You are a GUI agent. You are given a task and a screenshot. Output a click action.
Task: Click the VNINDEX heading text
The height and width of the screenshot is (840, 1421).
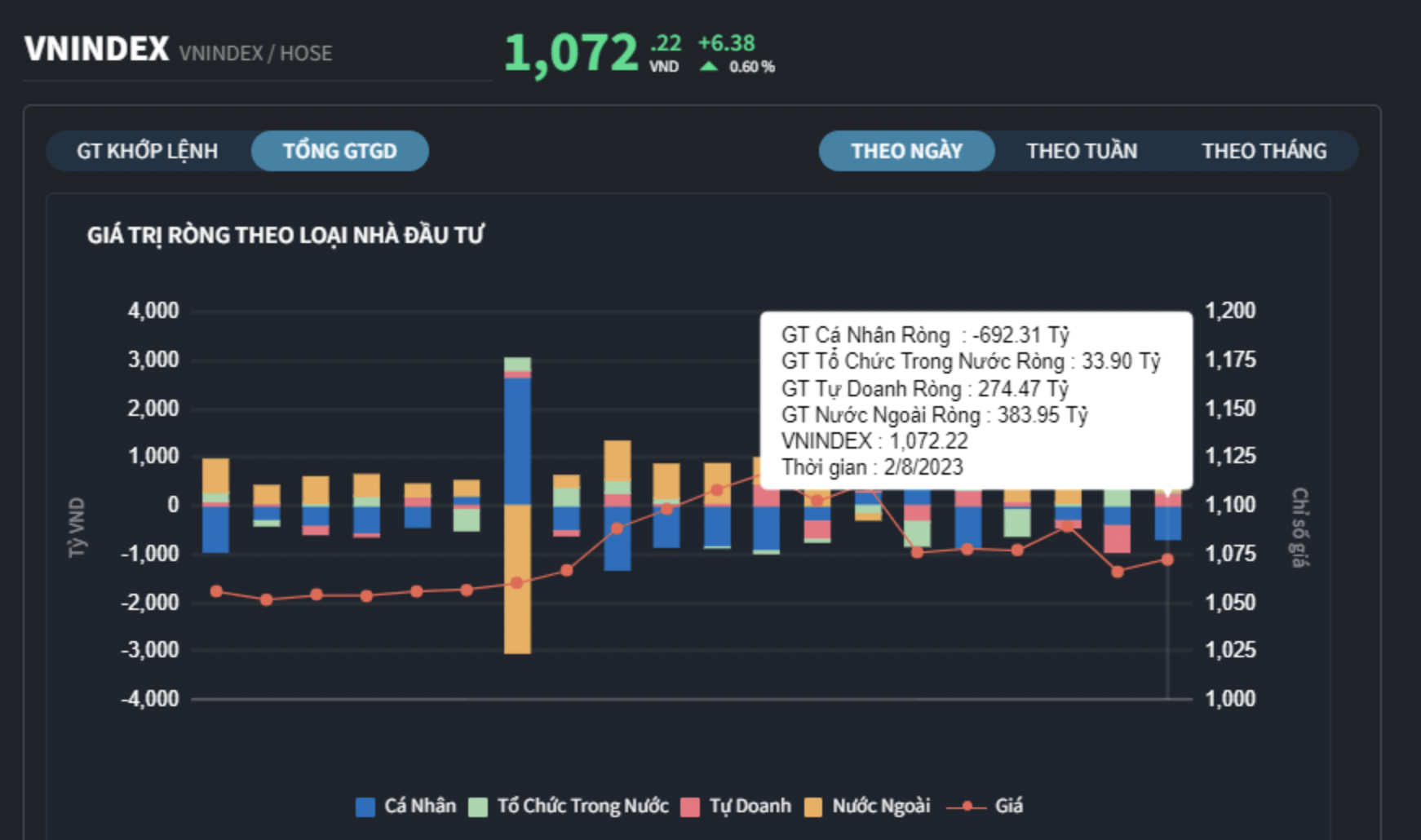[x=97, y=50]
